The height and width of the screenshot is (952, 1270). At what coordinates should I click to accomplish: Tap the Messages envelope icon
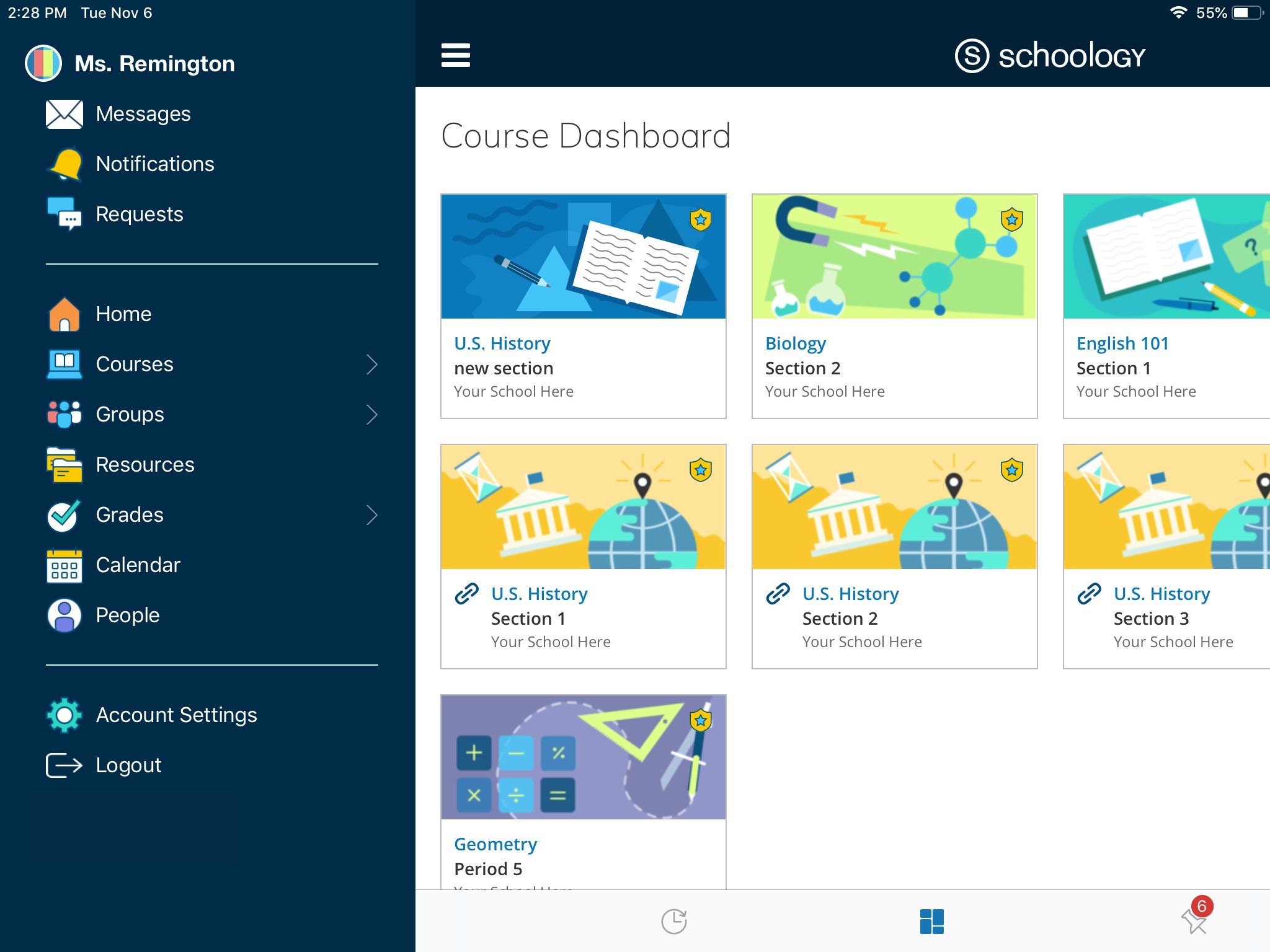64,114
